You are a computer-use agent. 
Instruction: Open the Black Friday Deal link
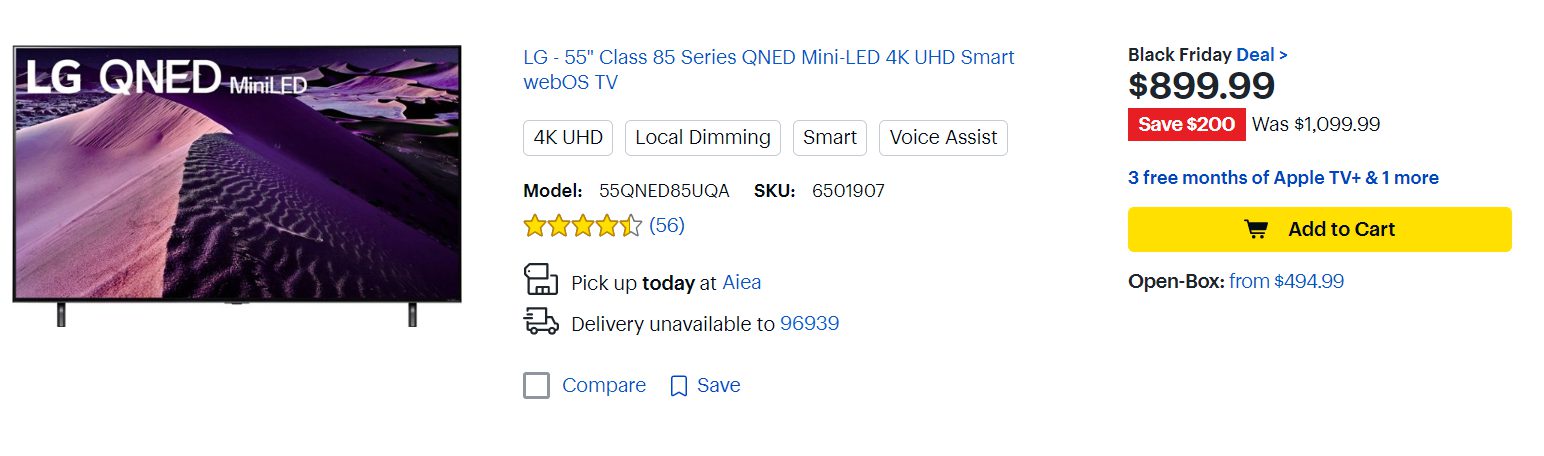pos(1262,55)
